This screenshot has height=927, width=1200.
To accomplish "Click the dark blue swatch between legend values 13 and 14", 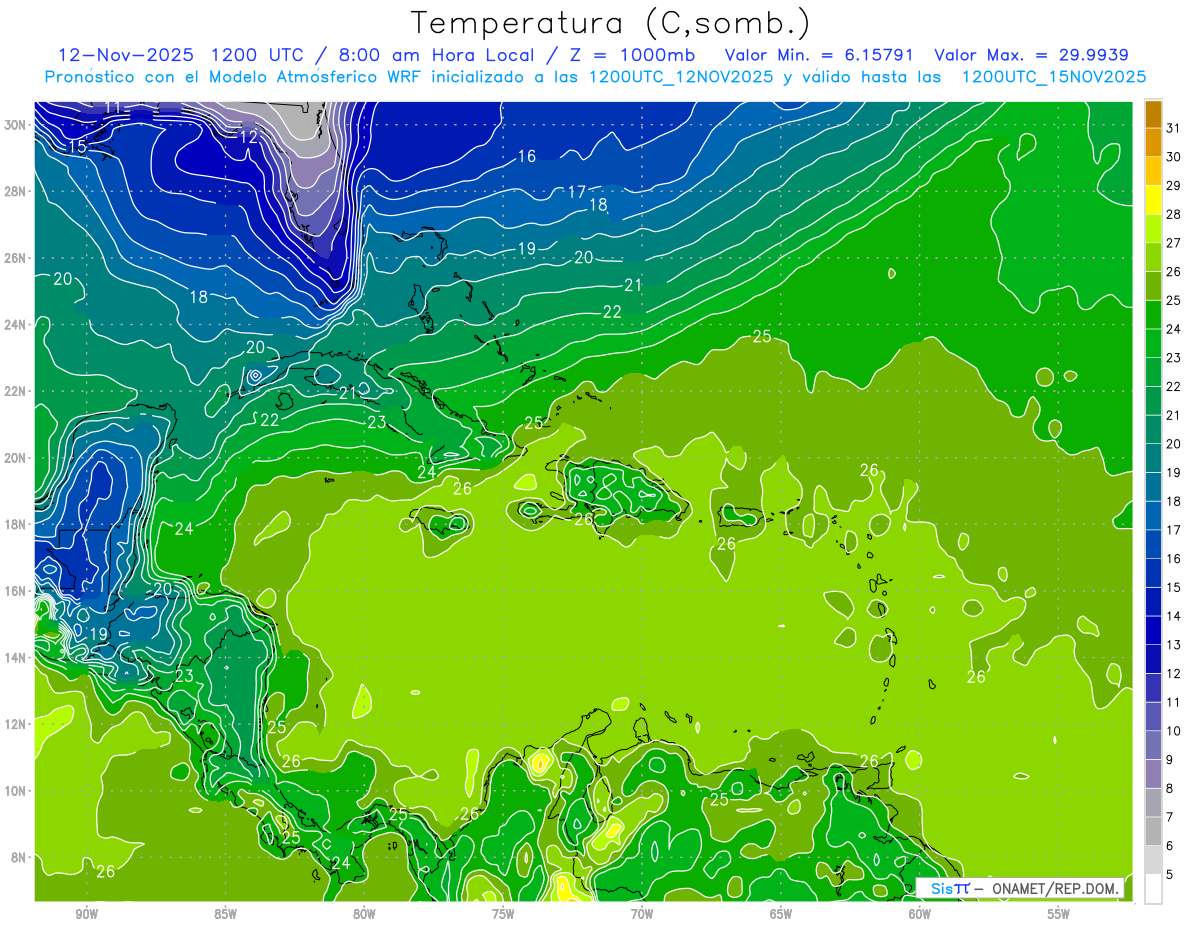I will pyautogui.click(x=1153, y=630).
